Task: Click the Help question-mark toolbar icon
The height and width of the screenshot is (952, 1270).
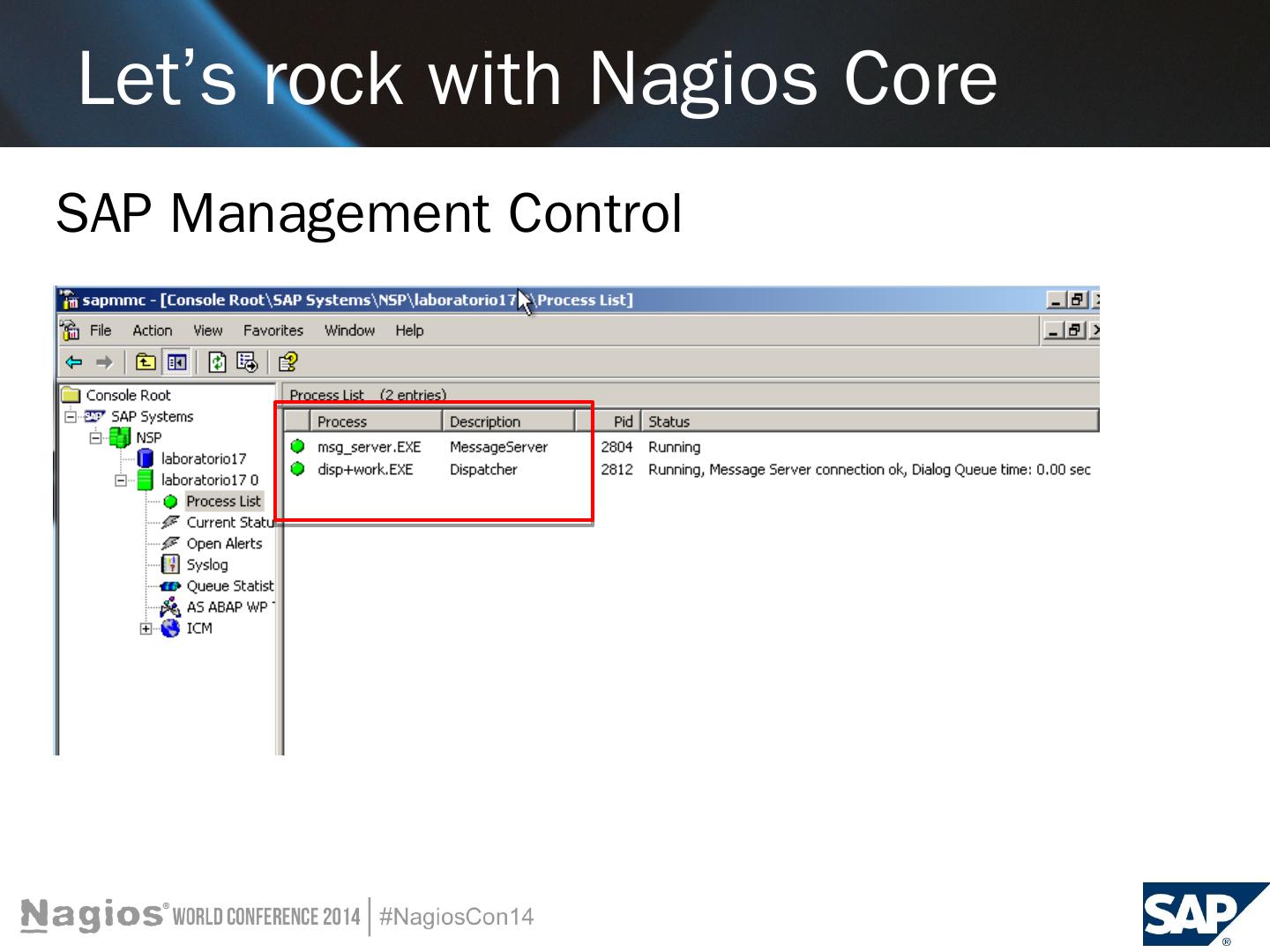Action: [x=288, y=362]
